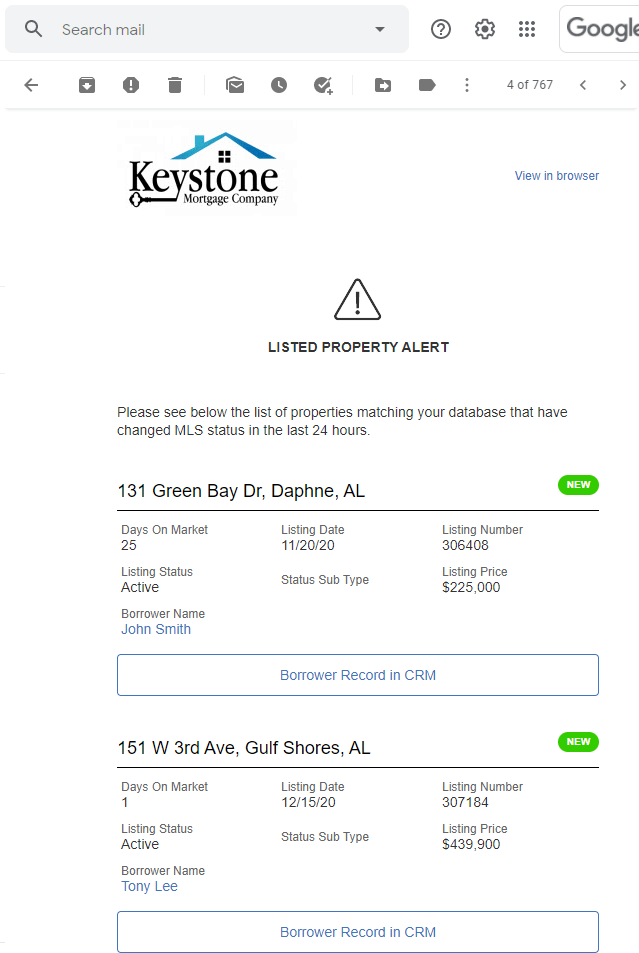Expand search options dropdown arrow
Viewport: 639px width, 953px height.
click(380, 29)
